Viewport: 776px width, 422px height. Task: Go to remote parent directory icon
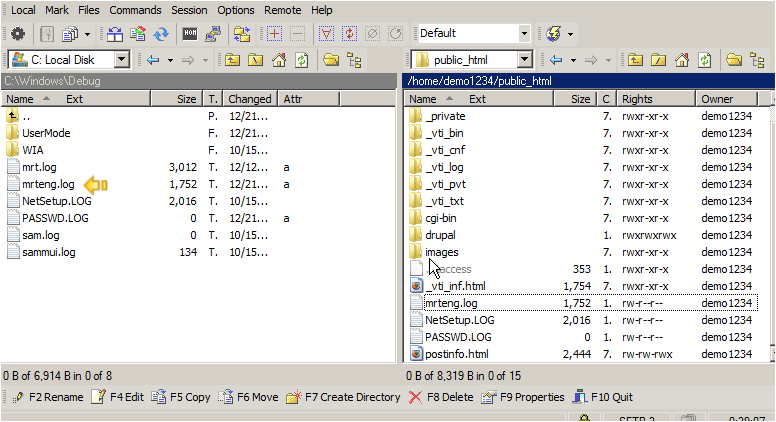[635, 60]
